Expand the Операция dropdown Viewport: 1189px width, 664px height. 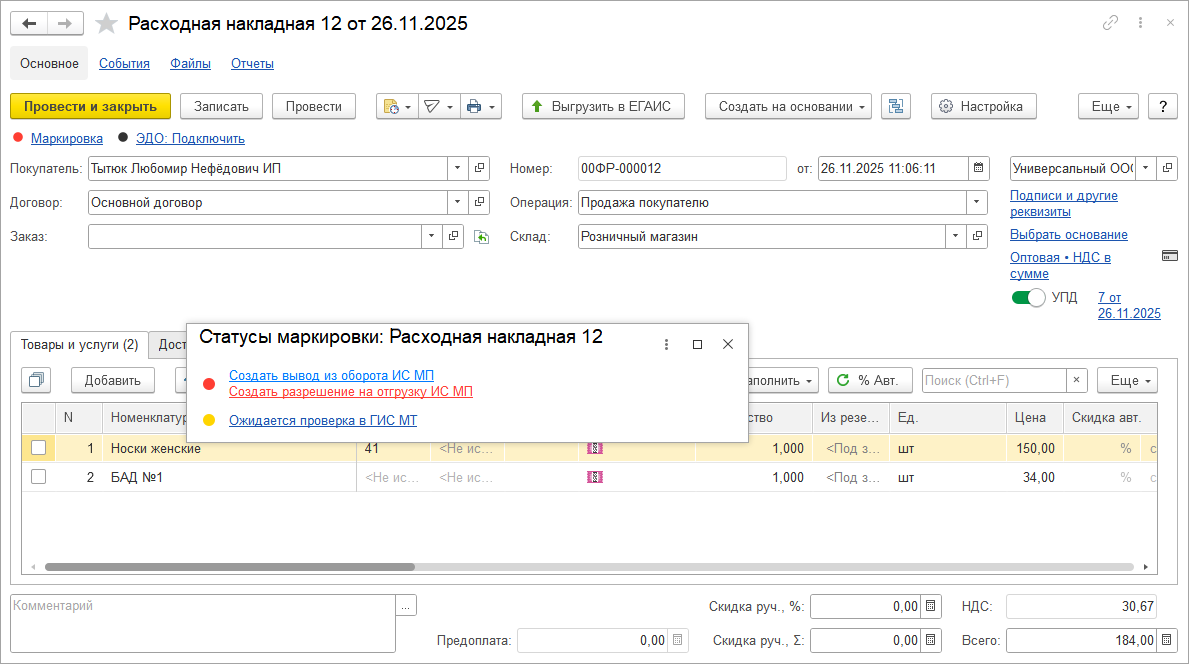pyautogui.click(x=976, y=202)
